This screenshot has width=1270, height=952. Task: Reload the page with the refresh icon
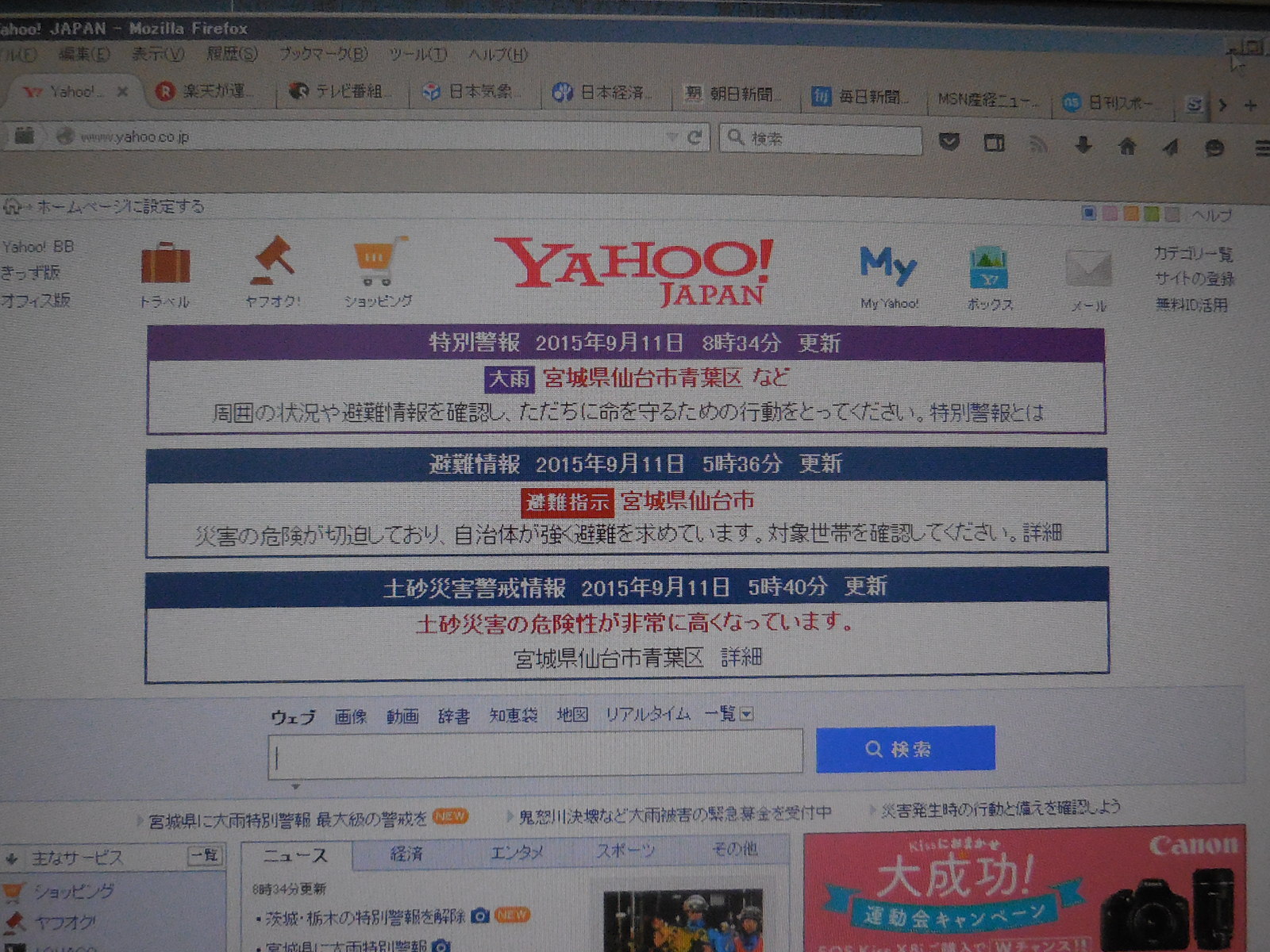click(695, 137)
